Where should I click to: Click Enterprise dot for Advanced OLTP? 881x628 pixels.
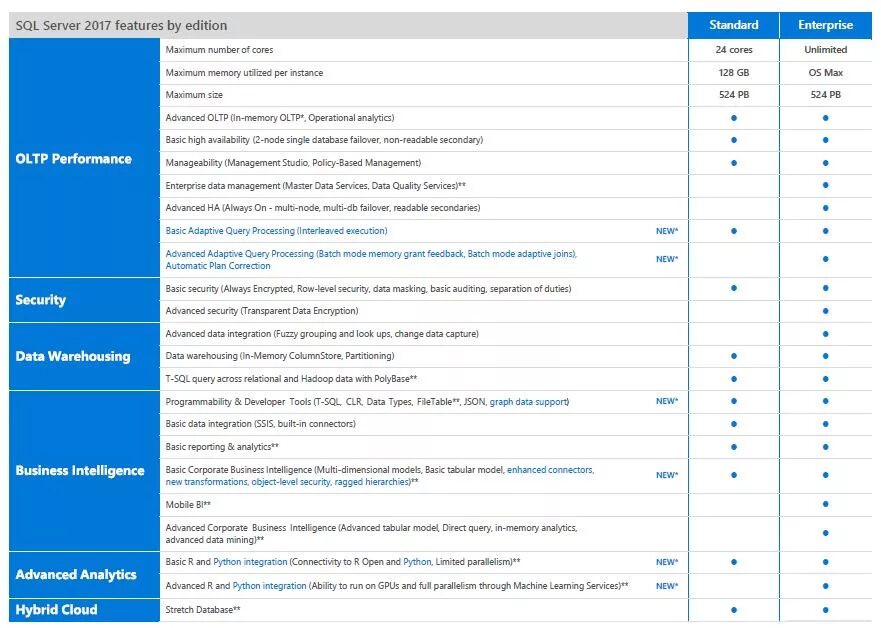point(825,118)
